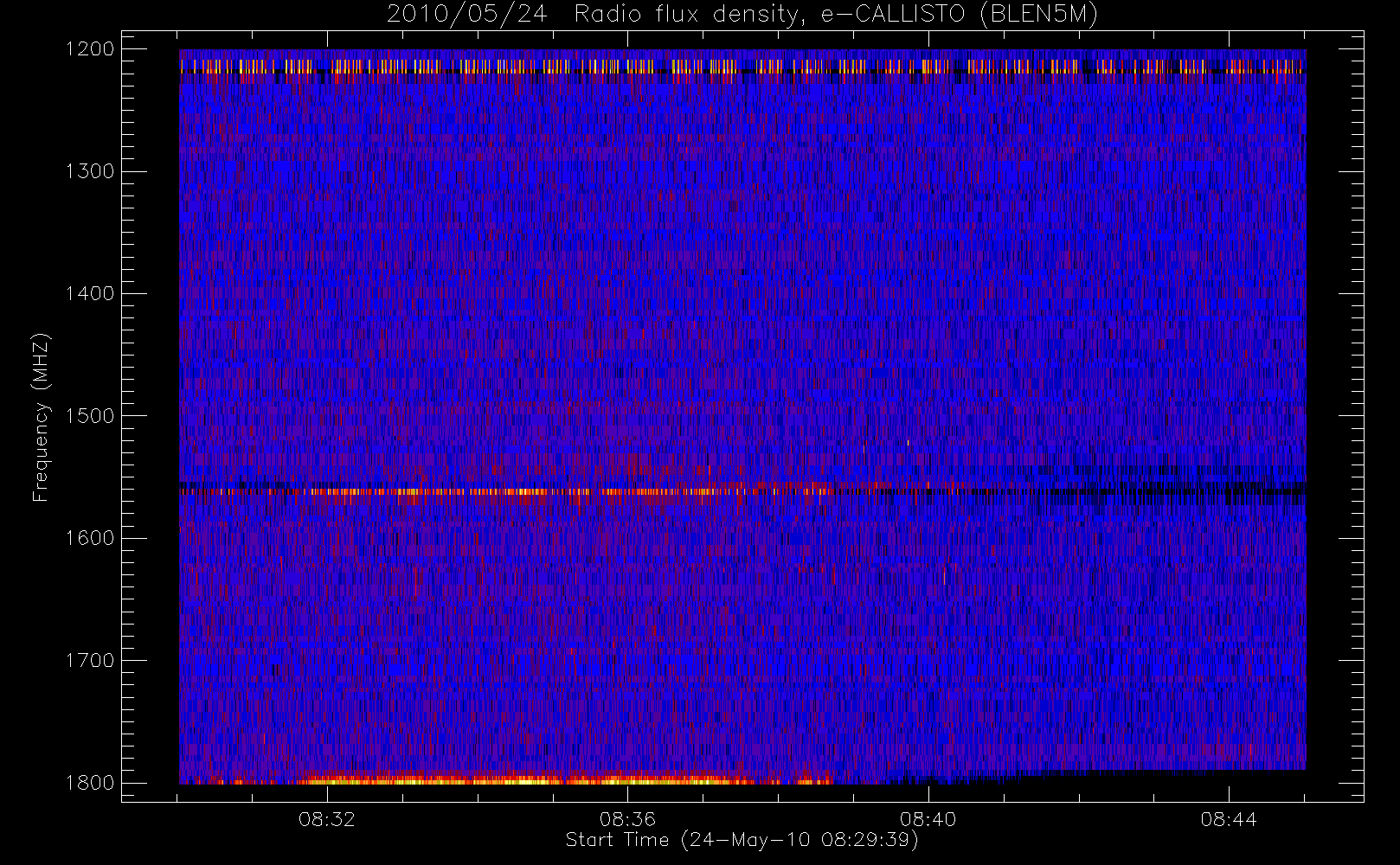This screenshot has height=865, width=1400.
Task: Click the 1500 frequency tick label
Action: click(91, 416)
